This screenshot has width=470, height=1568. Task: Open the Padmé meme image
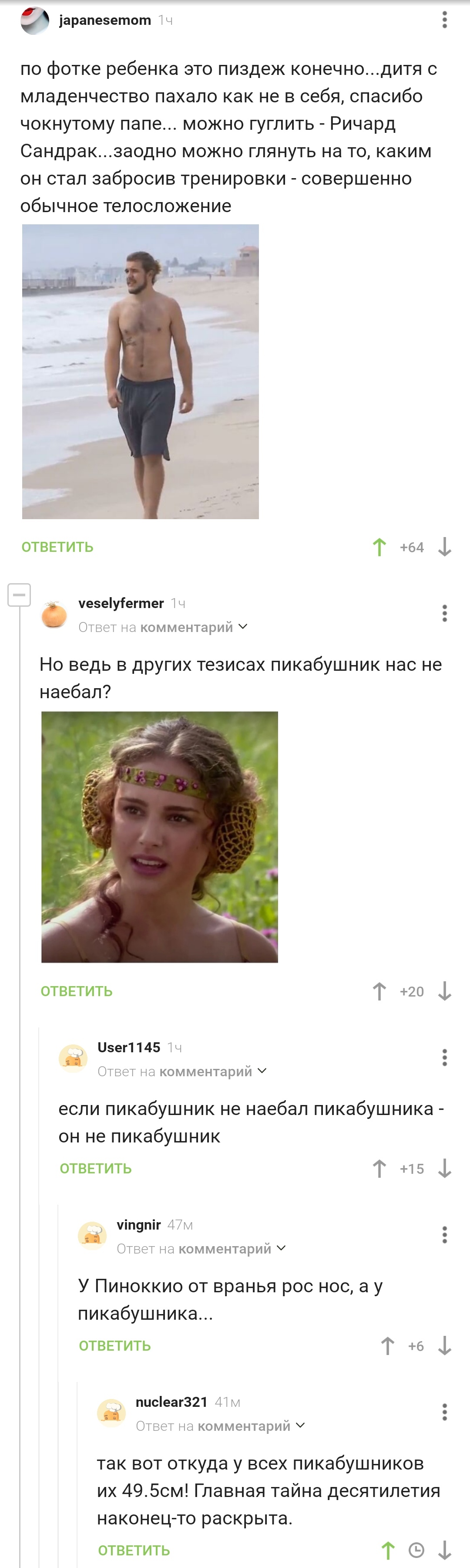point(159,837)
